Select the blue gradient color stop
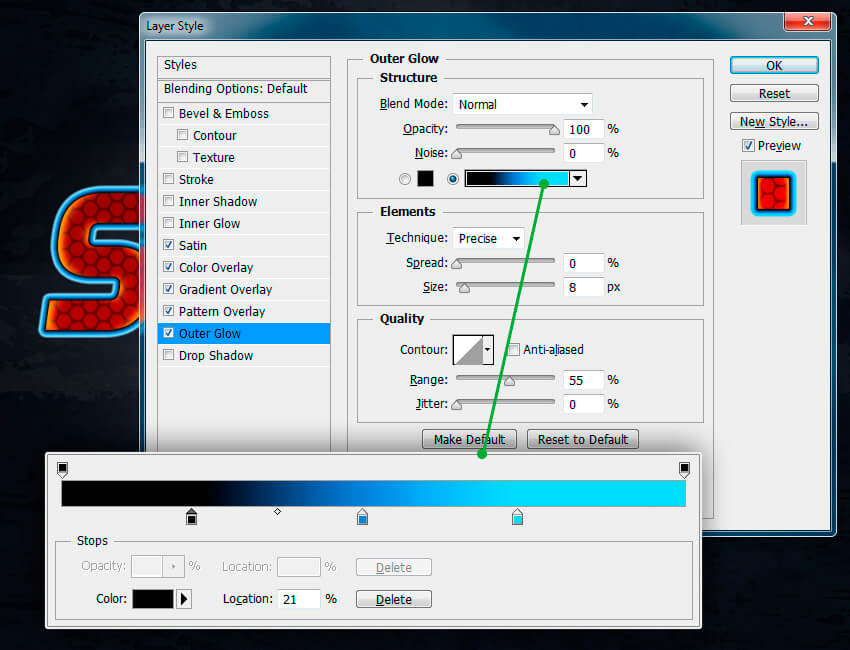 coord(363,517)
